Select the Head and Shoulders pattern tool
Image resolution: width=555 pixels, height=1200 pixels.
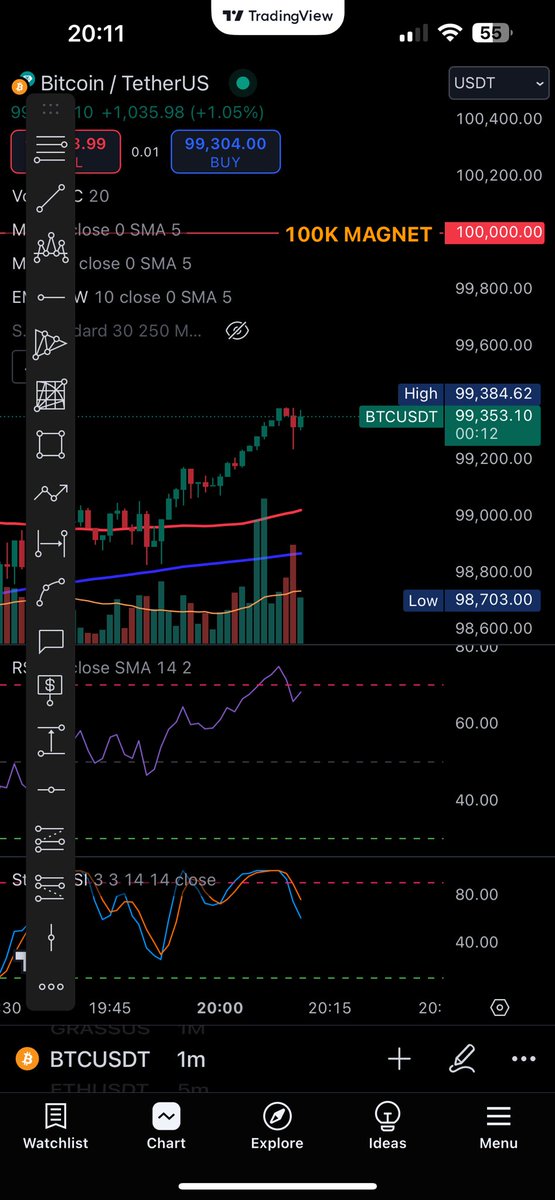(x=51, y=247)
